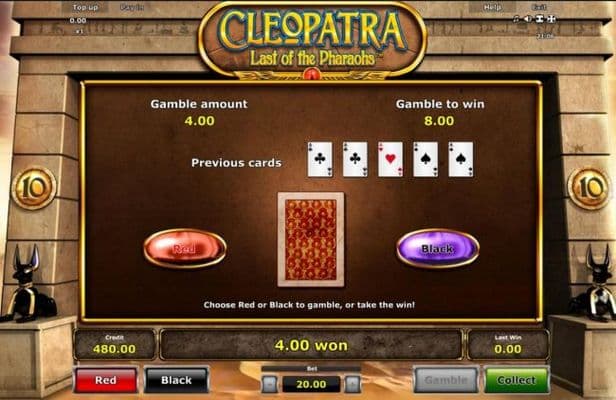Choose the oval Red gem button
The width and height of the screenshot is (616, 400).
pyautogui.click(x=185, y=248)
